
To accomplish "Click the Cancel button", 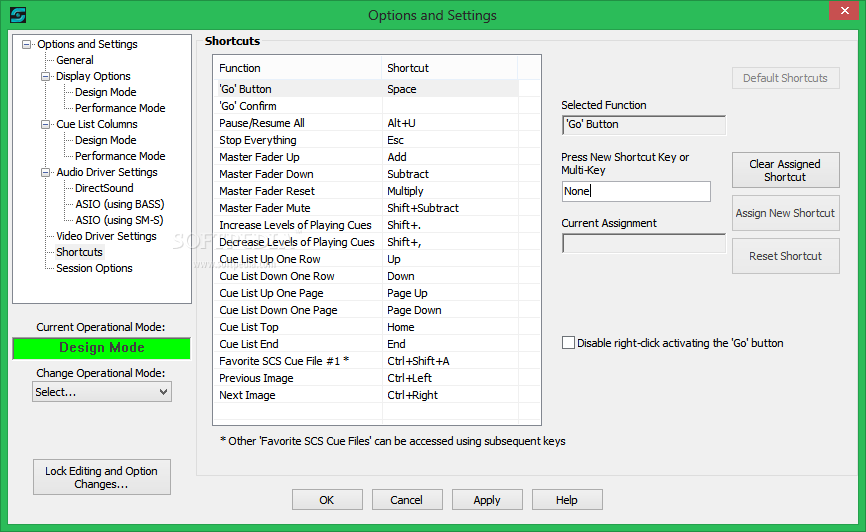I will [x=407, y=500].
